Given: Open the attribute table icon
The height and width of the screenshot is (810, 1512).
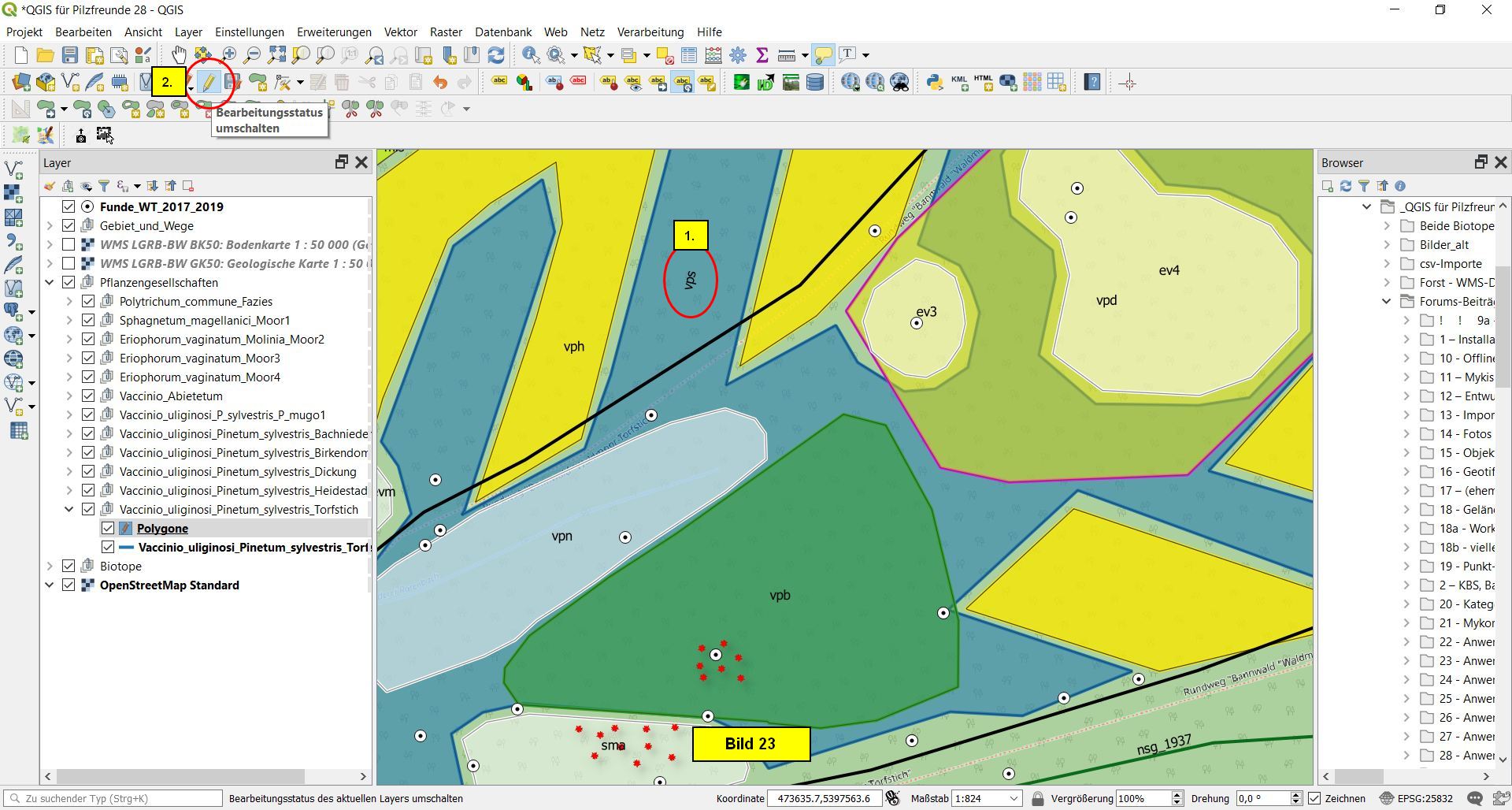Looking at the screenshot, I should (x=689, y=54).
